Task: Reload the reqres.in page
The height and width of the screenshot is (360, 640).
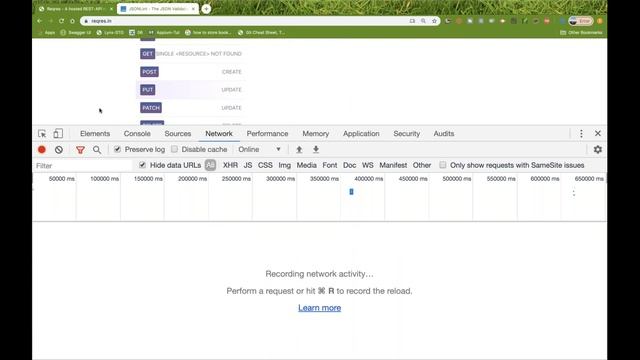Action: click(x=61, y=21)
